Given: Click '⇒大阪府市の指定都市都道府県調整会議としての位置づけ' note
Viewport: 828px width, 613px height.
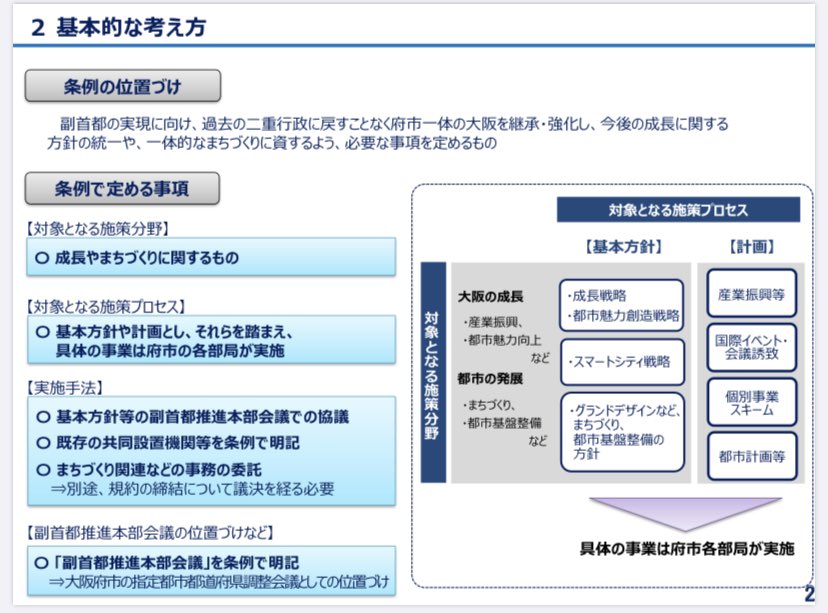Looking at the screenshot, I should (x=219, y=582).
